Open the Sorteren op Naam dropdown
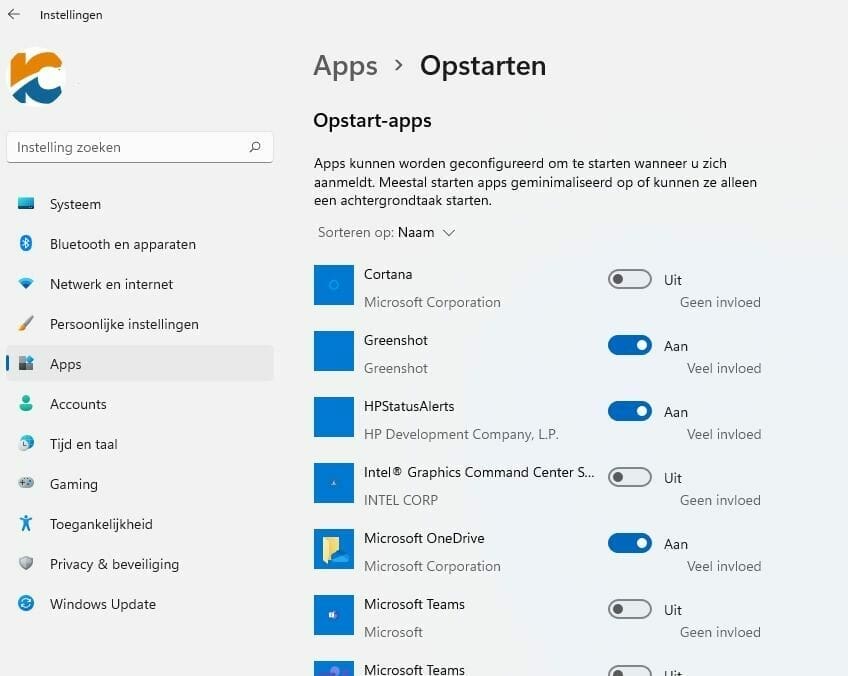 point(387,233)
